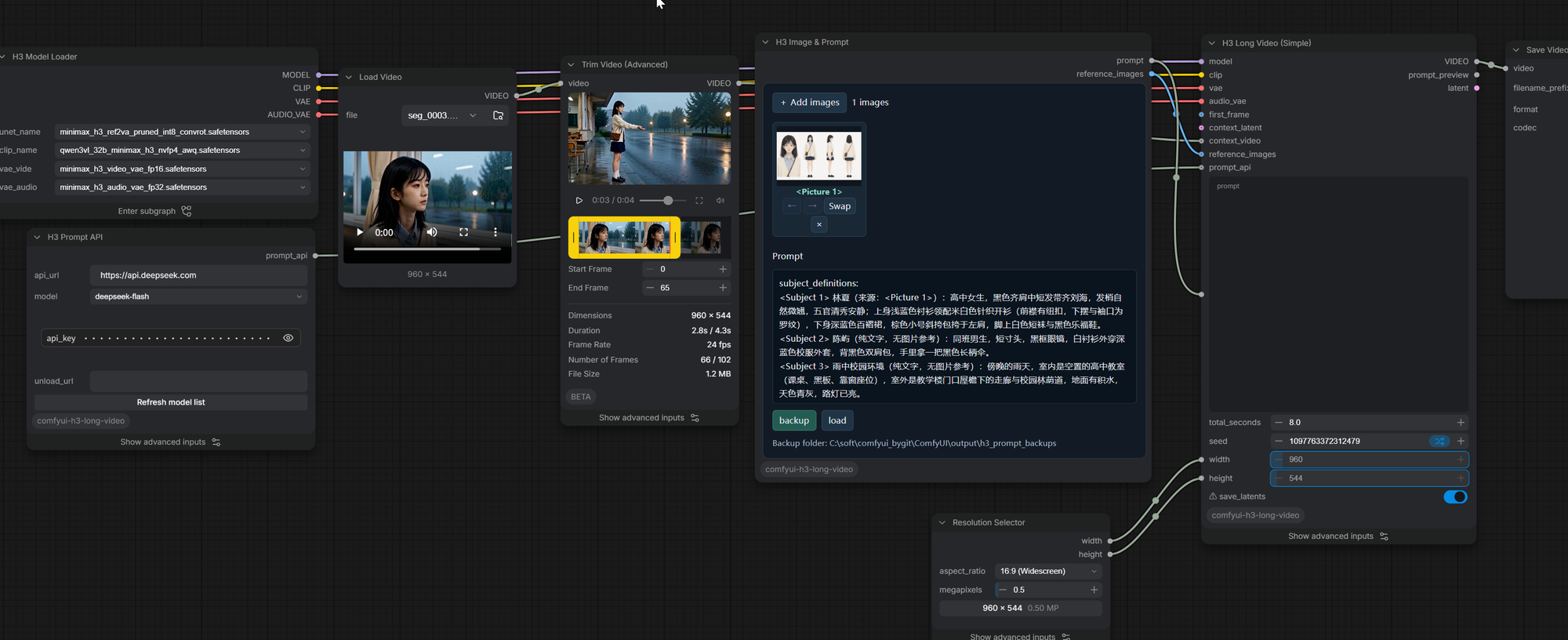
Task: Decrease End Frame with minus
Action: (649, 288)
